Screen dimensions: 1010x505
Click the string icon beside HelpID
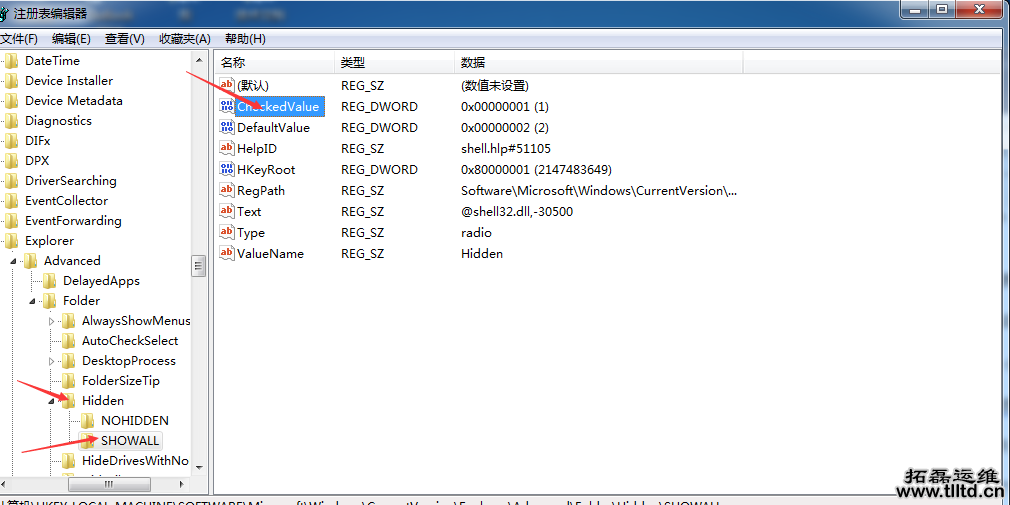(227, 149)
